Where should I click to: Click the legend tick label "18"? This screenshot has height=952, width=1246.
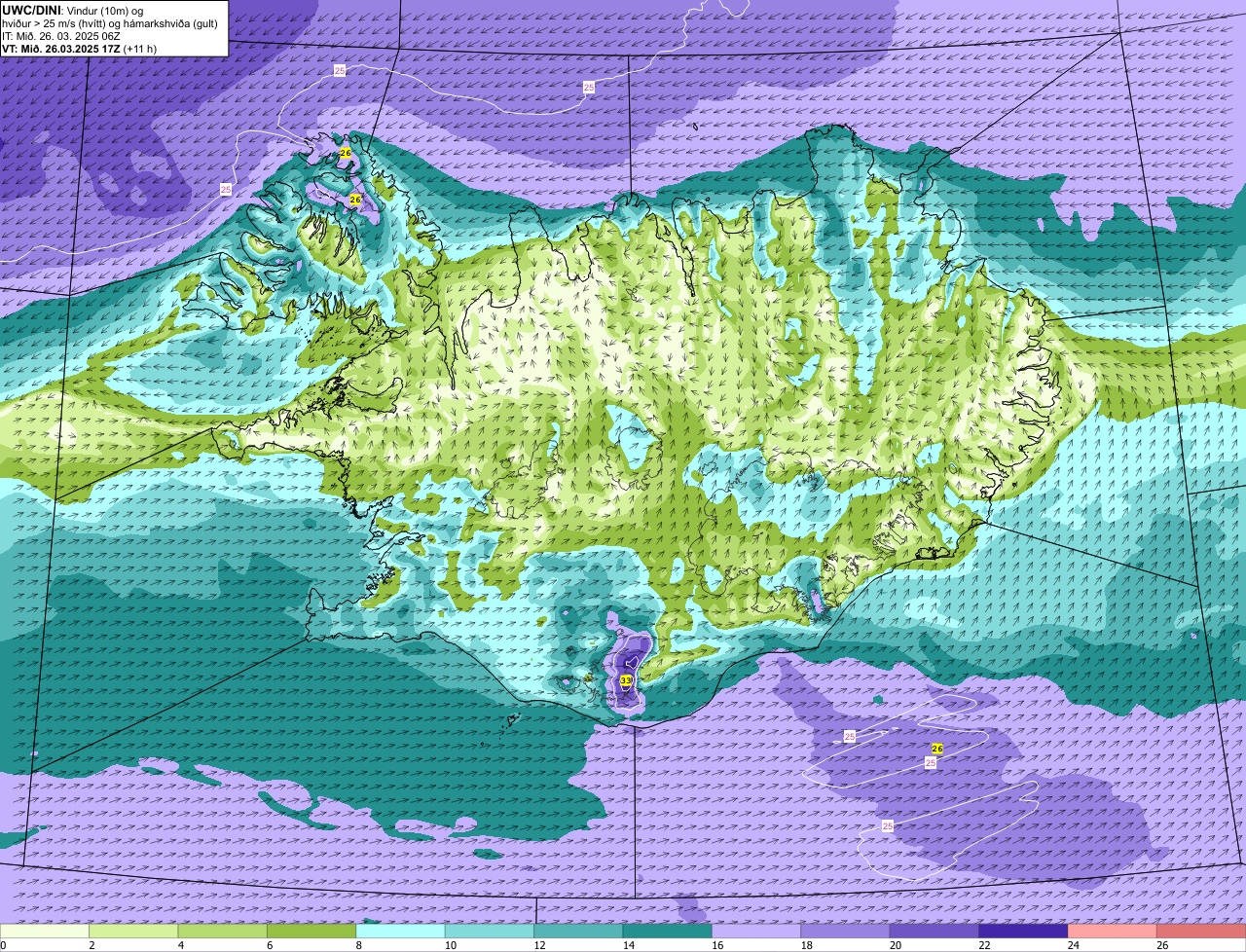[807, 945]
